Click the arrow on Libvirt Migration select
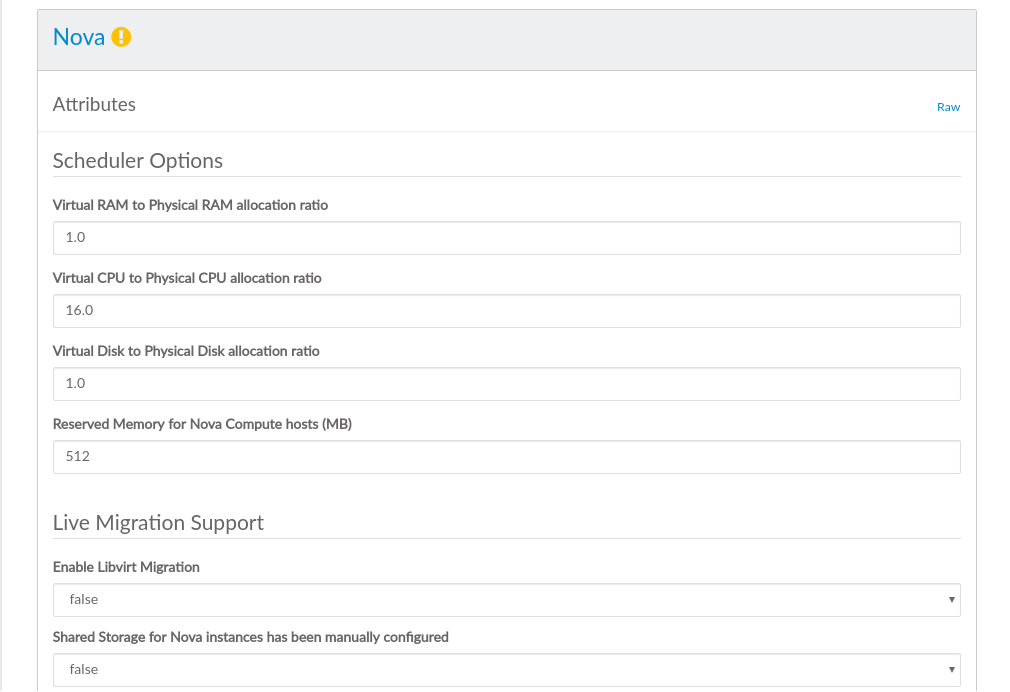Viewport: 1010px width, 692px height. pos(950,600)
